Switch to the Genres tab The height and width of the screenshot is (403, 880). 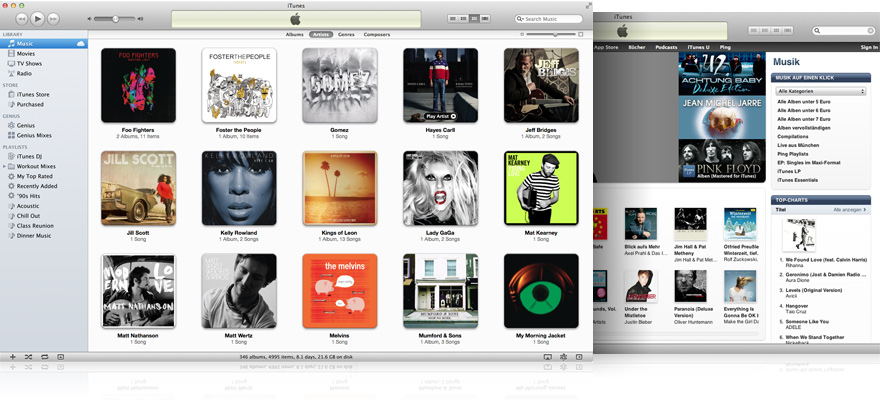346,34
